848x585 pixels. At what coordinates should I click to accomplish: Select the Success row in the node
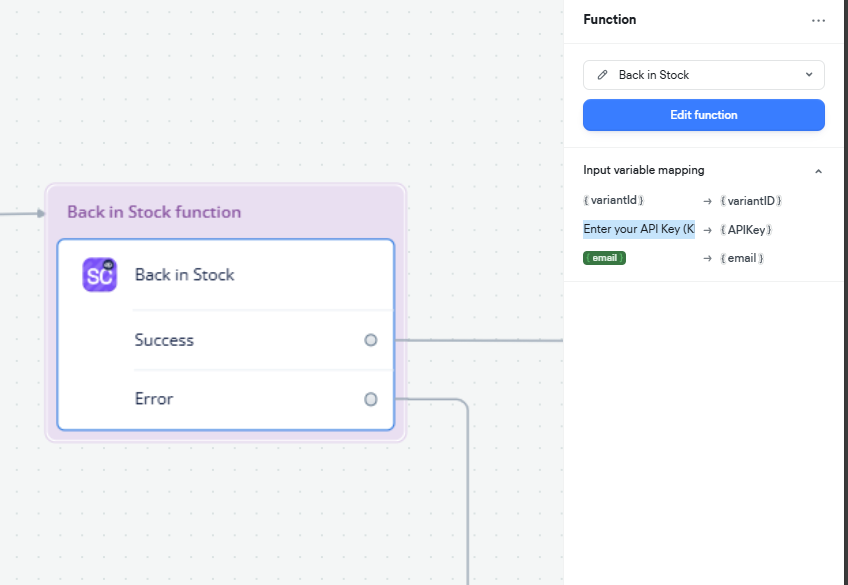pos(165,340)
